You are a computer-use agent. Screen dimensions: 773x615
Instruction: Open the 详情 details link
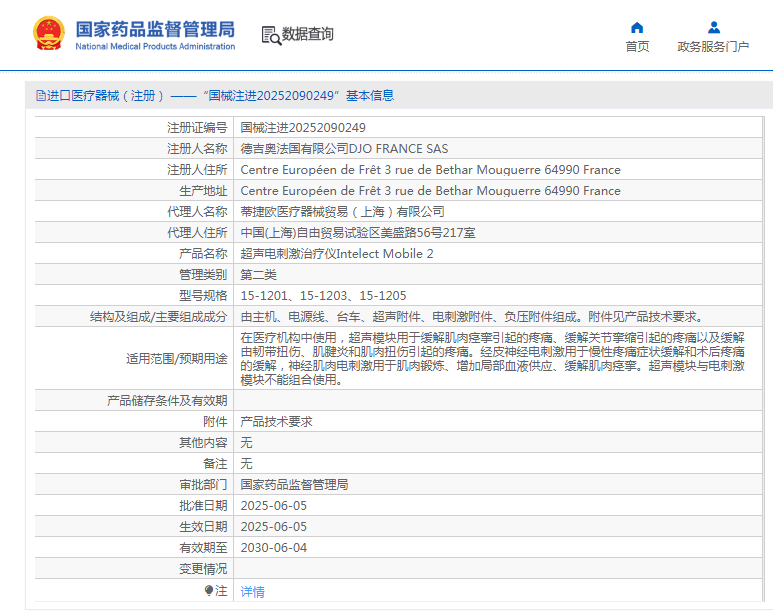click(252, 591)
